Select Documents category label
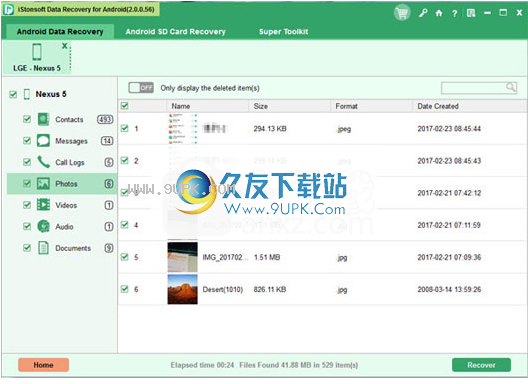This screenshot has width=528, height=384. tap(73, 248)
